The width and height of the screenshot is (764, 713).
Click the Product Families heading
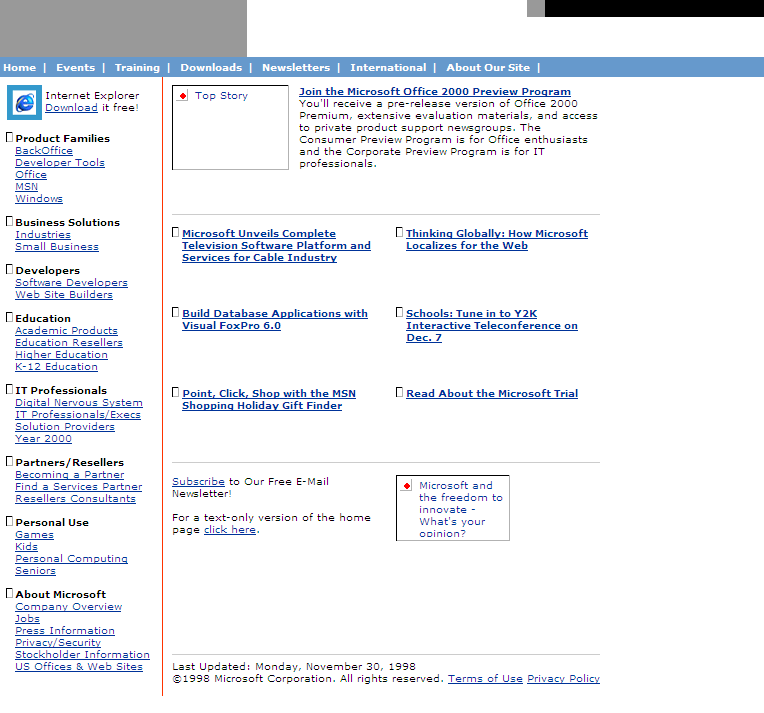pyautogui.click(x=62, y=139)
